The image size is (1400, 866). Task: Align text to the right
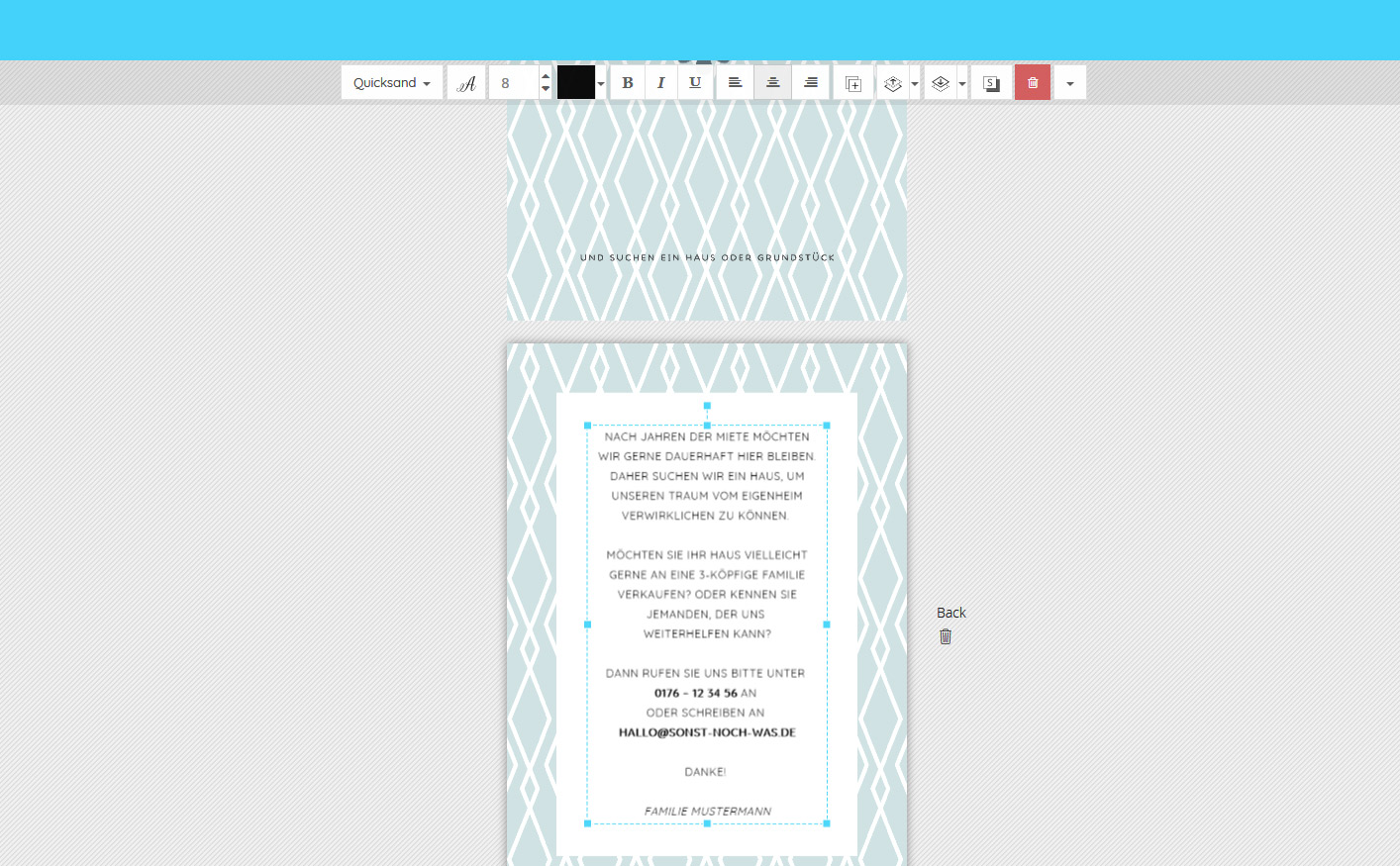[811, 83]
